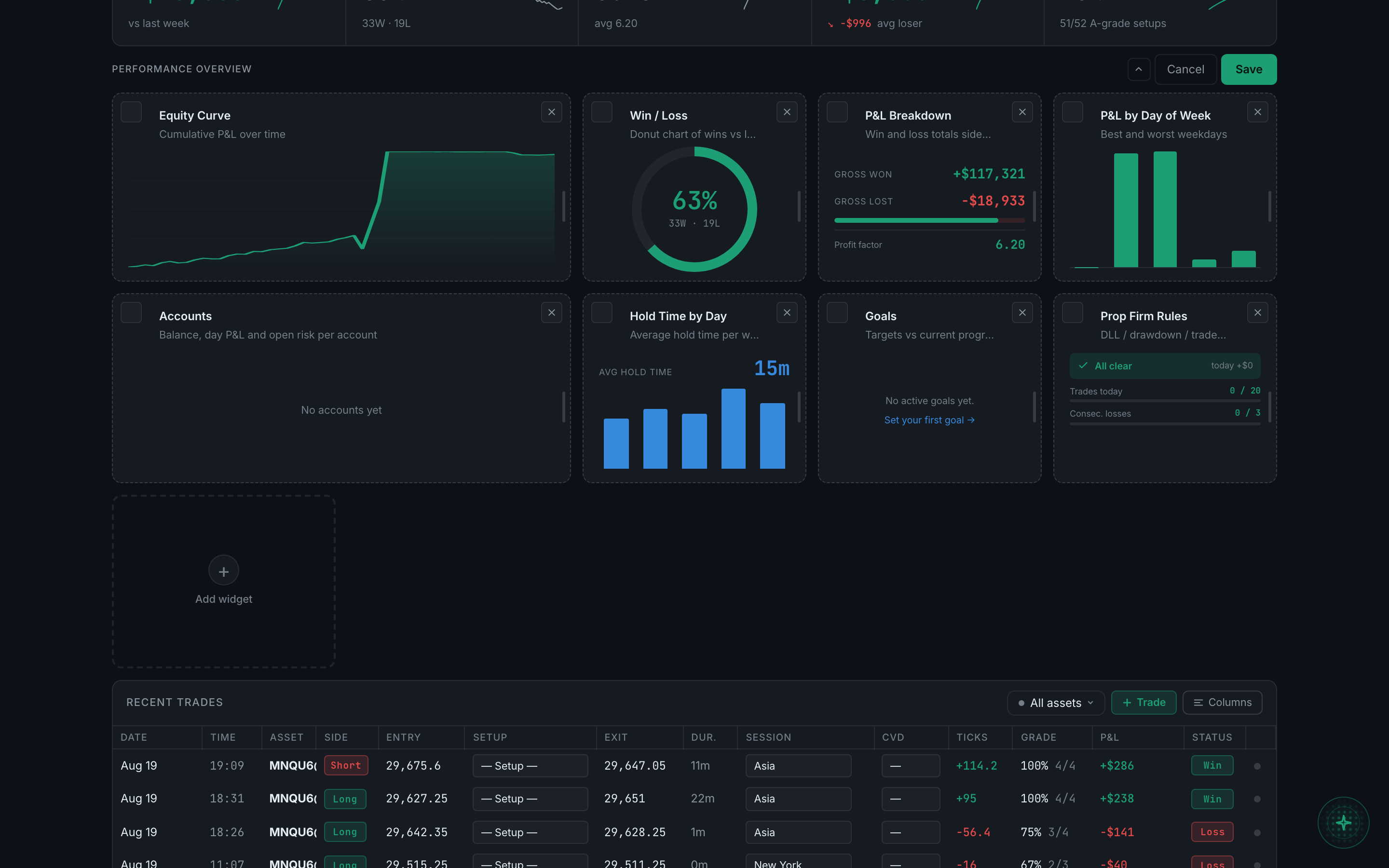Remove the P&L Breakdown widget
The height and width of the screenshot is (868, 1389).
(x=1021, y=112)
